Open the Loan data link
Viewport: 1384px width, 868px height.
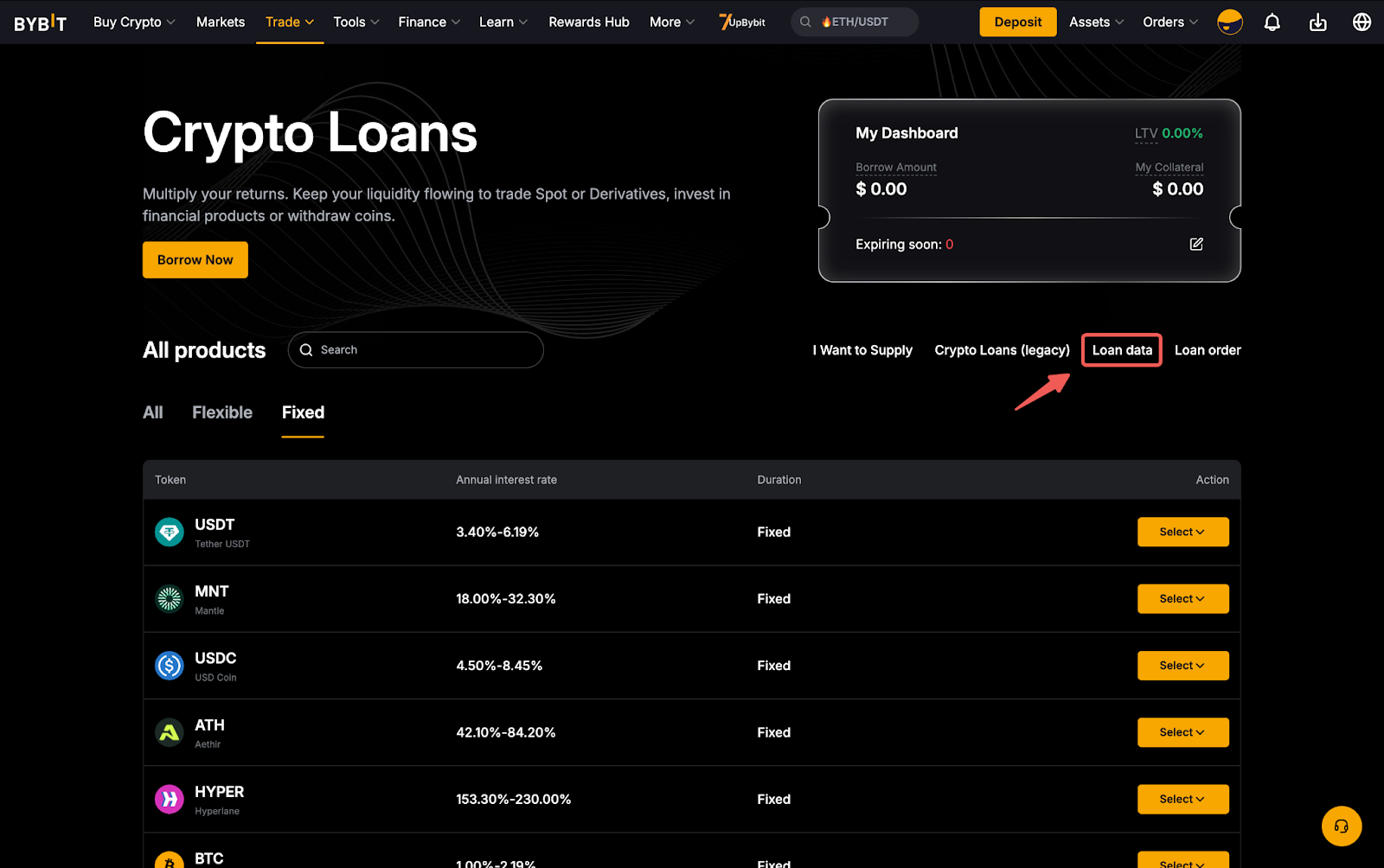pos(1122,350)
